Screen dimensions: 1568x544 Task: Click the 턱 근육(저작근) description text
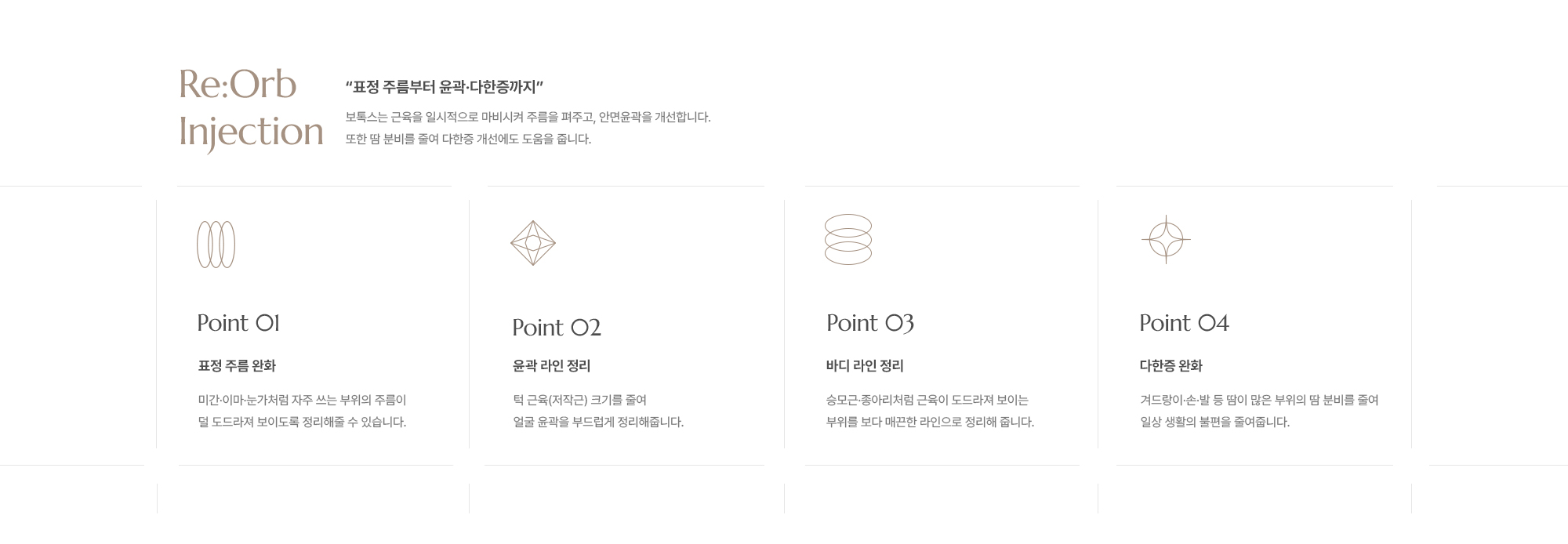tap(598, 411)
